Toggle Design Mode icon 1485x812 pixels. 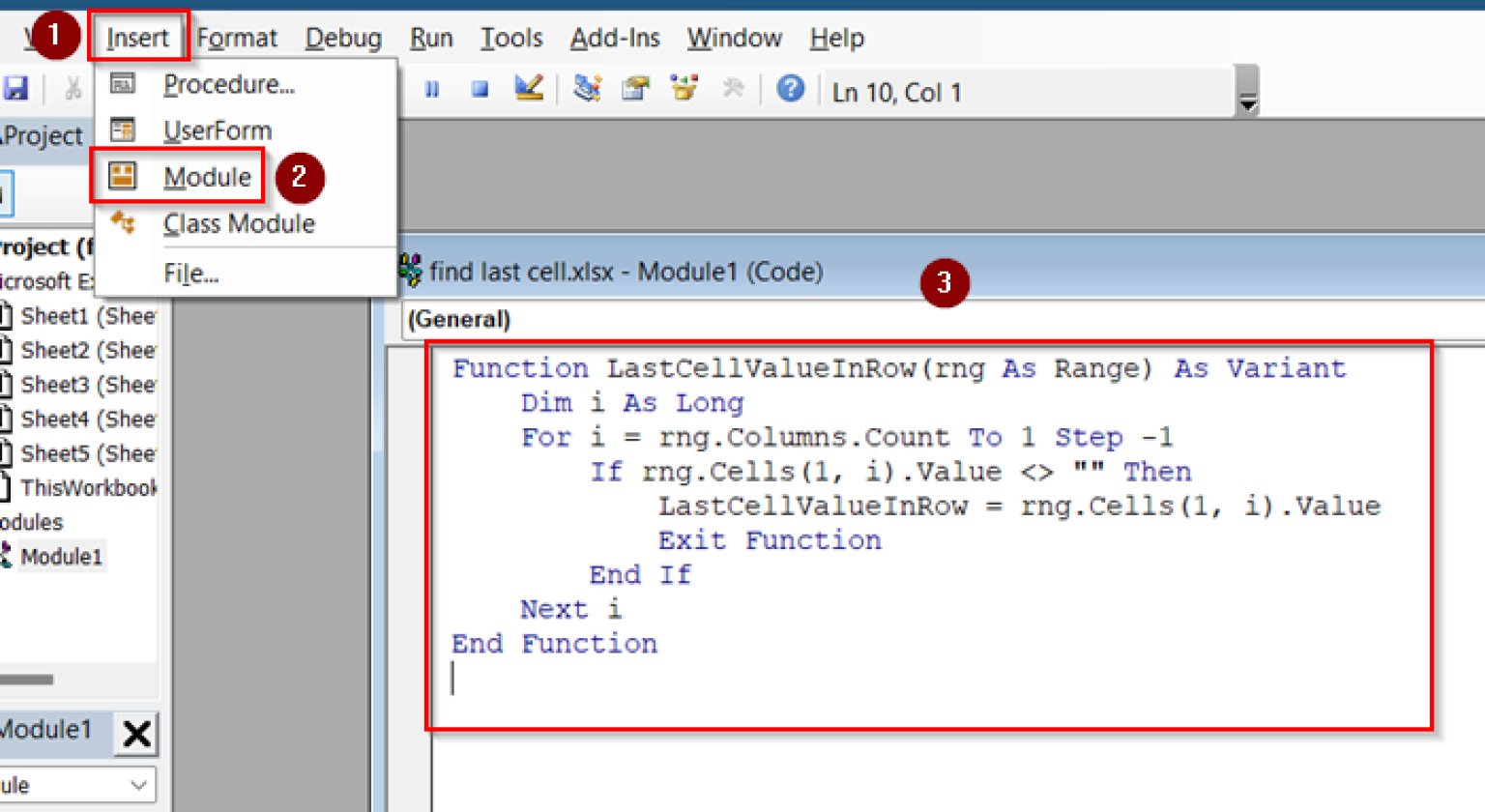point(529,89)
